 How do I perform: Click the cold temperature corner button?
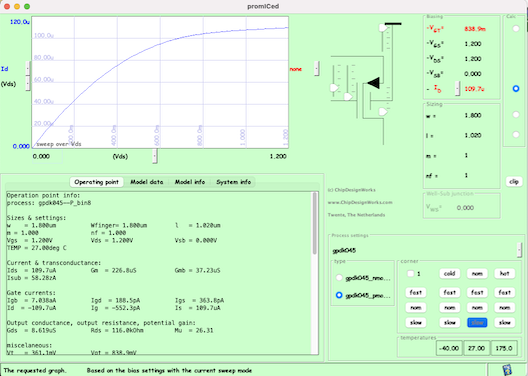tap(450, 273)
